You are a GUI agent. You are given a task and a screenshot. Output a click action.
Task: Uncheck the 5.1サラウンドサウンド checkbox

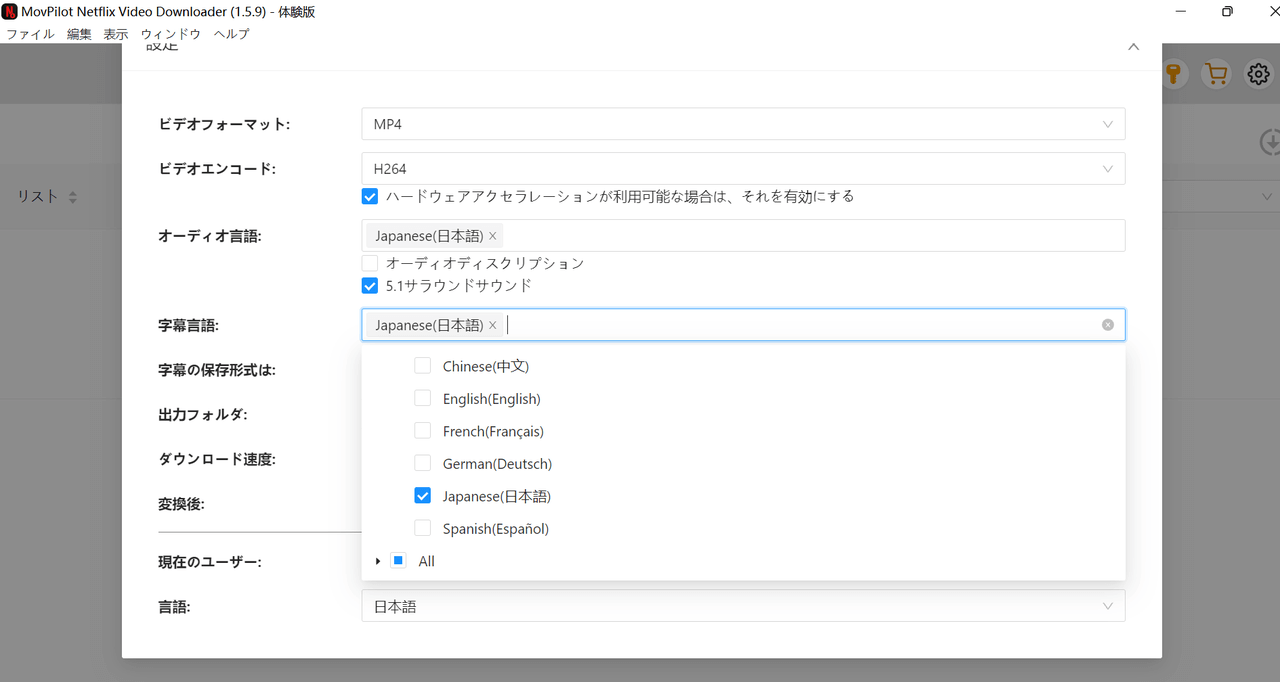(370, 286)
